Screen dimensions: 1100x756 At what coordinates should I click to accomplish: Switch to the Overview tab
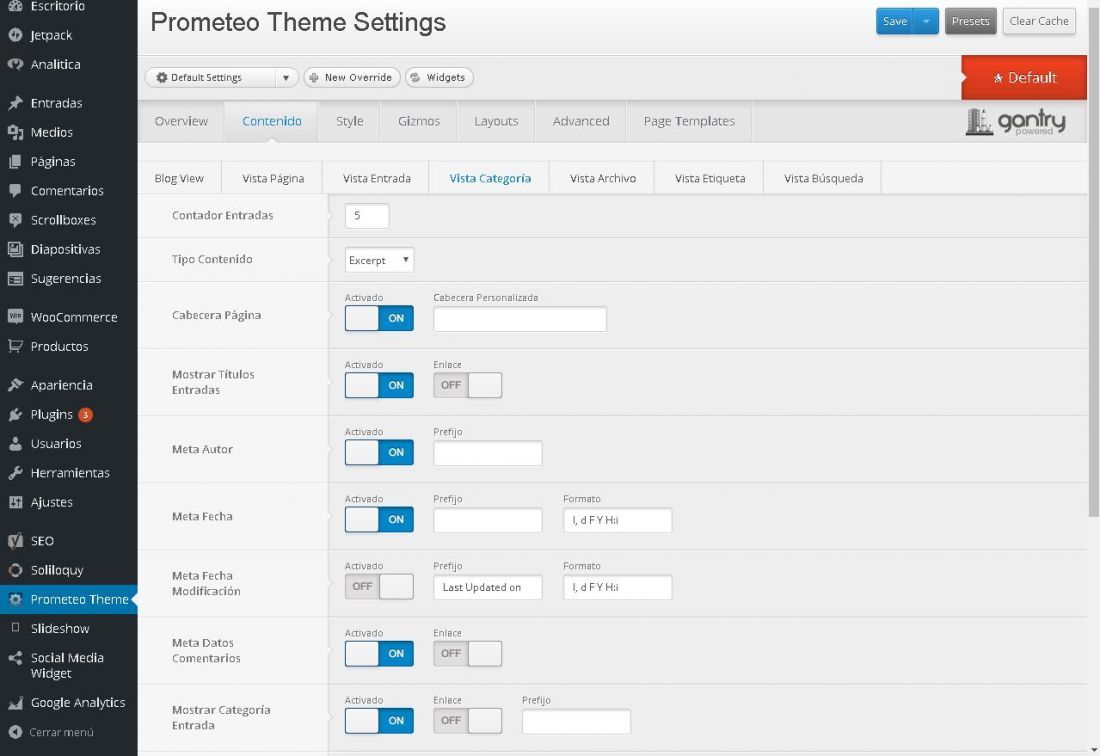(x=181, y=121)
